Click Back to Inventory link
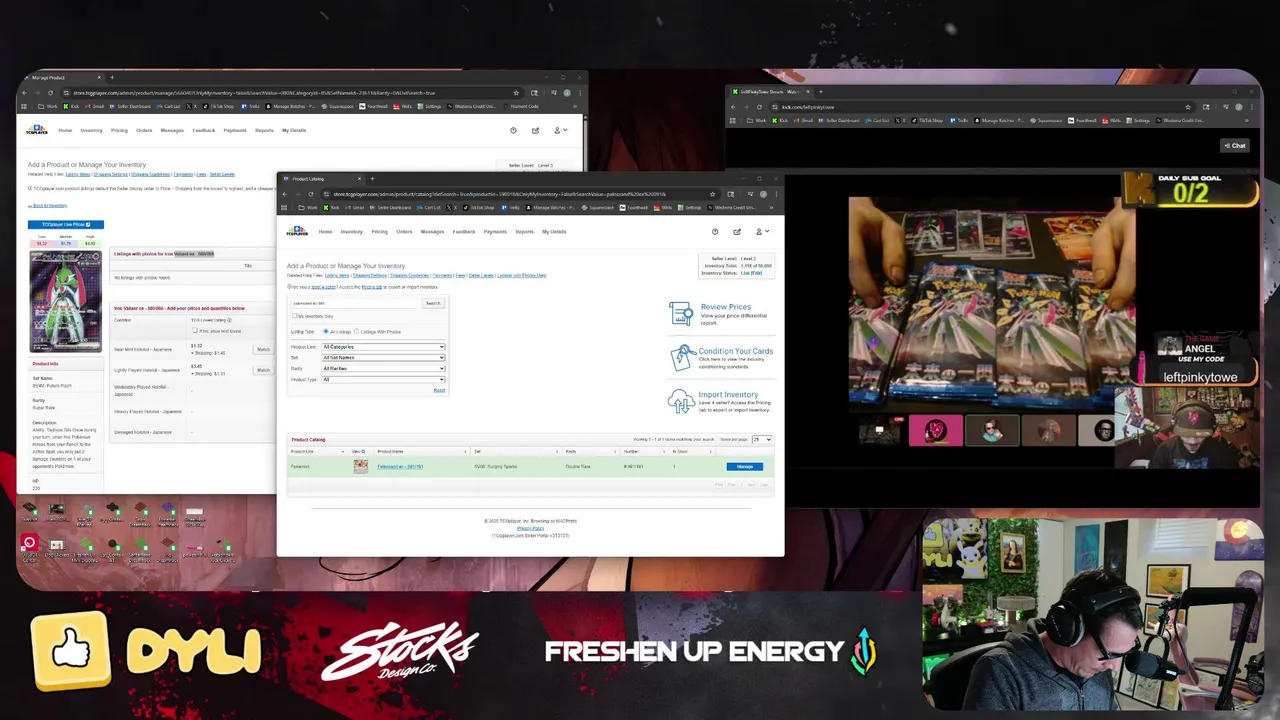Screen dimensions: 1280x720 pyautogui.click(x=48, y=205)
